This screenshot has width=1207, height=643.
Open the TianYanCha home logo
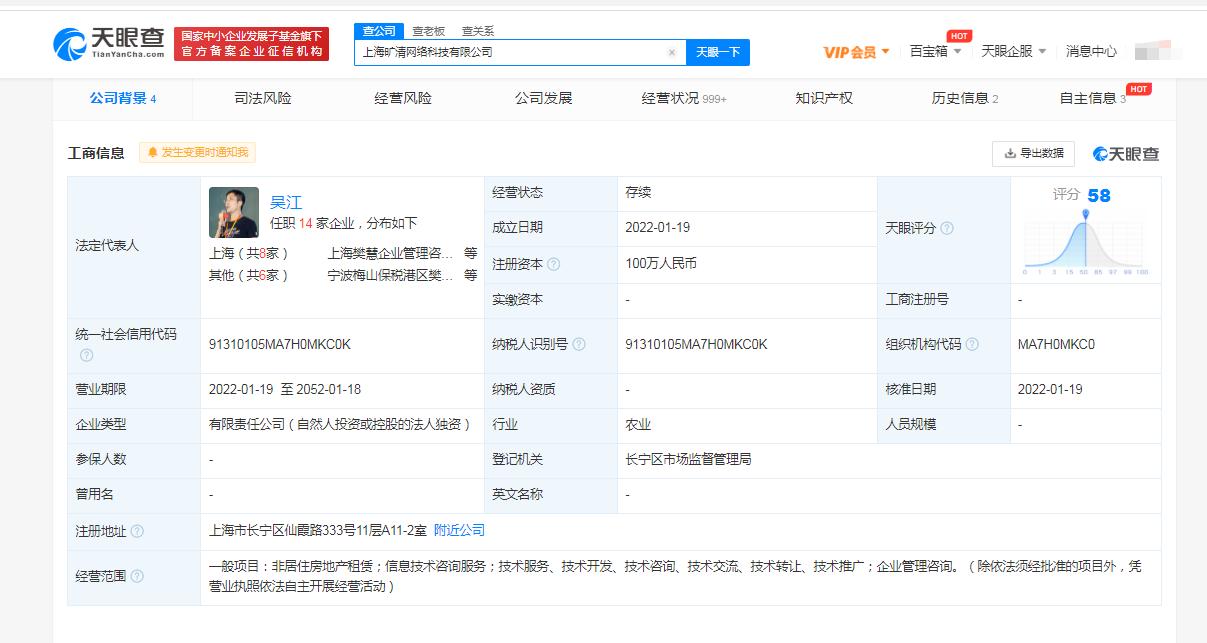pyautogui.click(x=108, y=42)
